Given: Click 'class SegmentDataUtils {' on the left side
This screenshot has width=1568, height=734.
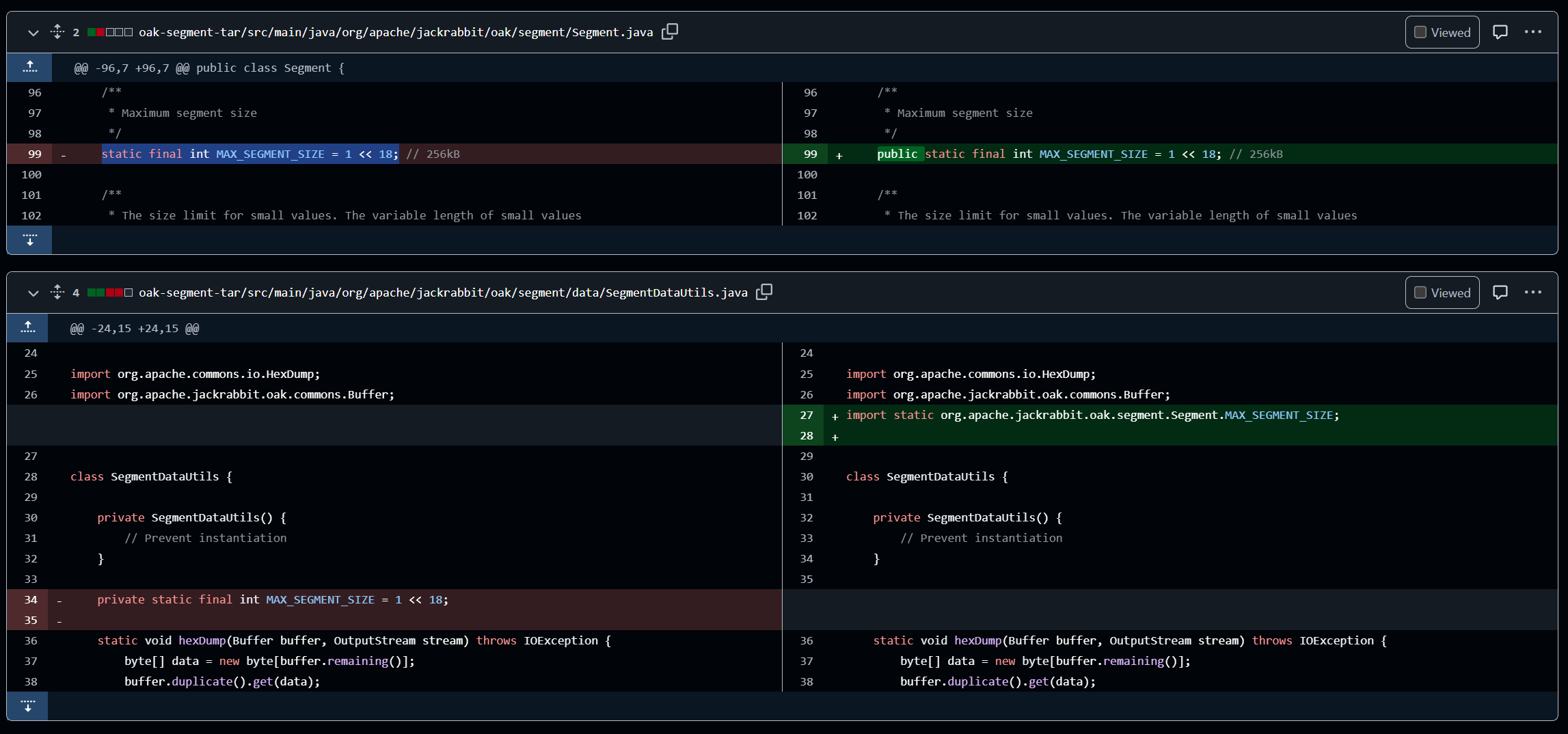Looking at the screenshot, I should point(151,476).
